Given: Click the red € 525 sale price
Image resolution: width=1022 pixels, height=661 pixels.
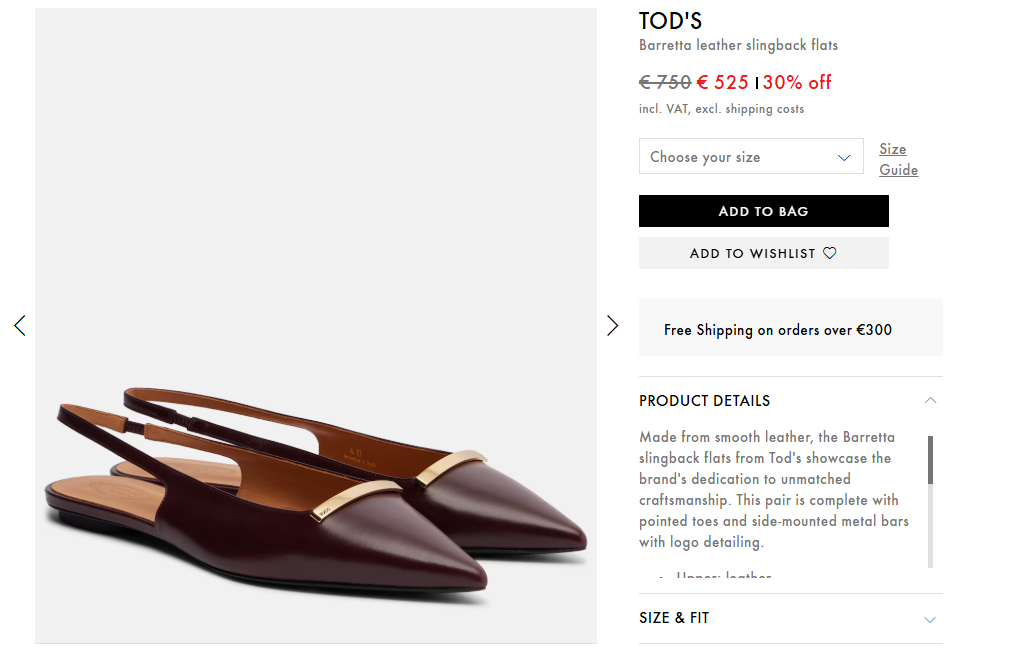Looking at the screenshot, I should tap(723, 82).
